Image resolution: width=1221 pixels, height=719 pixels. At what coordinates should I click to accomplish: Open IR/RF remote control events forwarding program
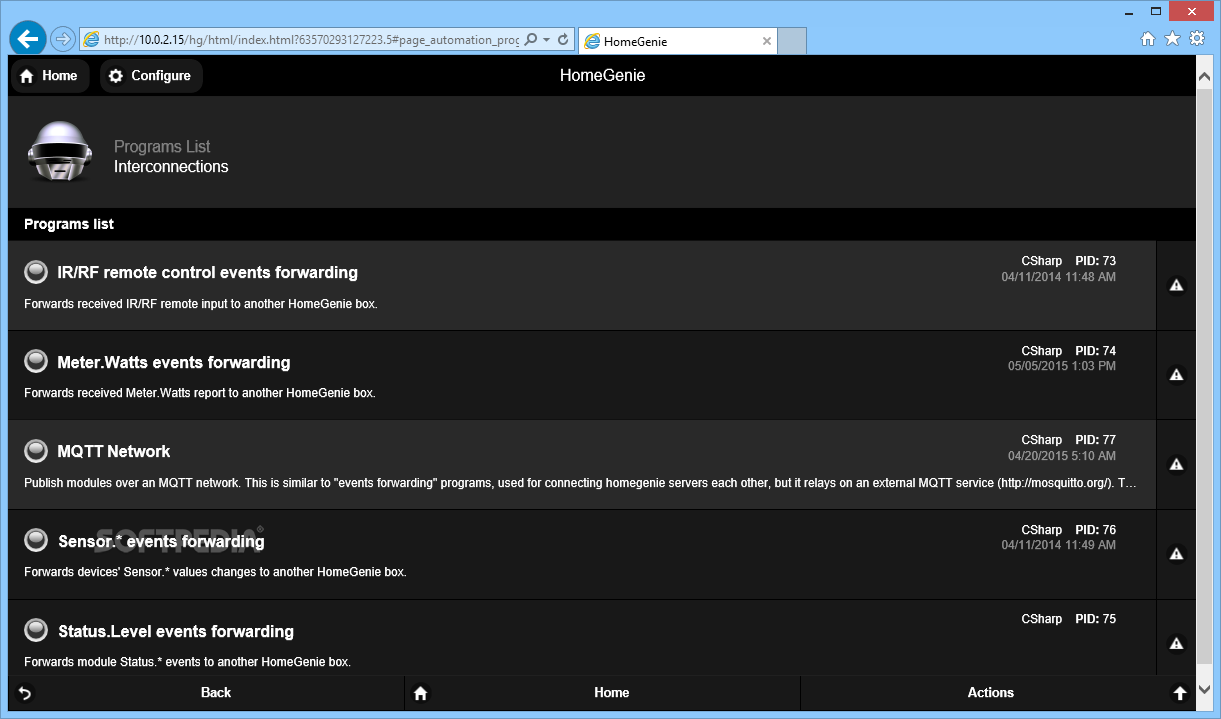click(582, 286)
